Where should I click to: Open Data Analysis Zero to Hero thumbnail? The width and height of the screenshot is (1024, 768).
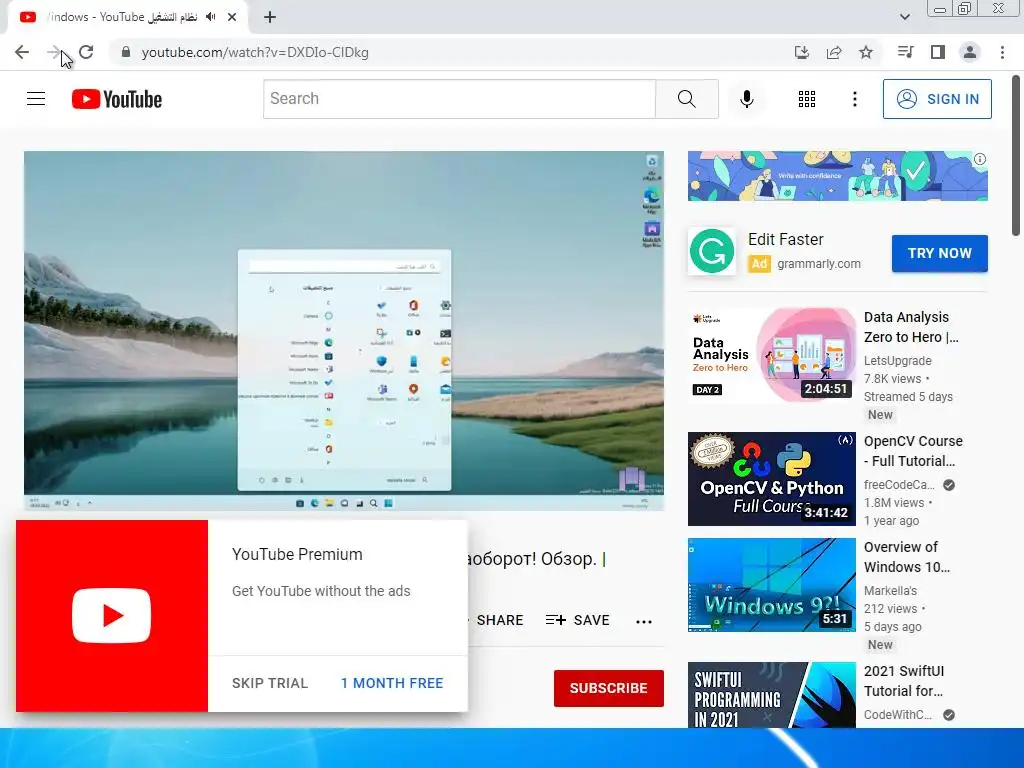(772, 355)
